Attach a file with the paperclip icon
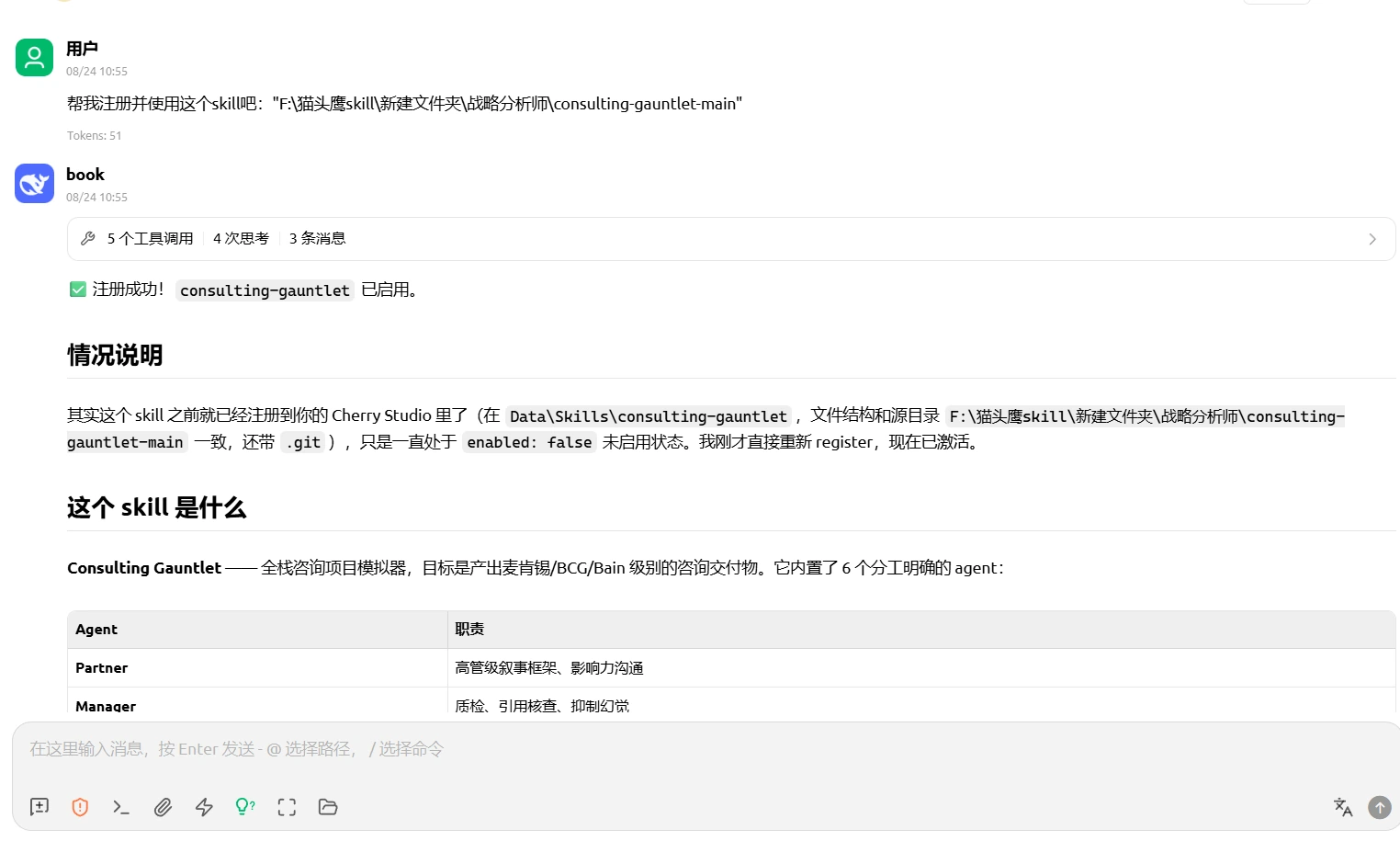 coord(163,807)
